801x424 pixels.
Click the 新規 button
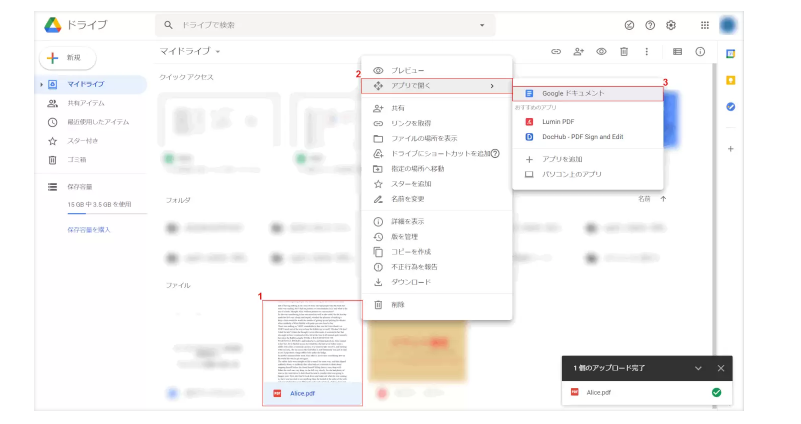tap(67, 58)
